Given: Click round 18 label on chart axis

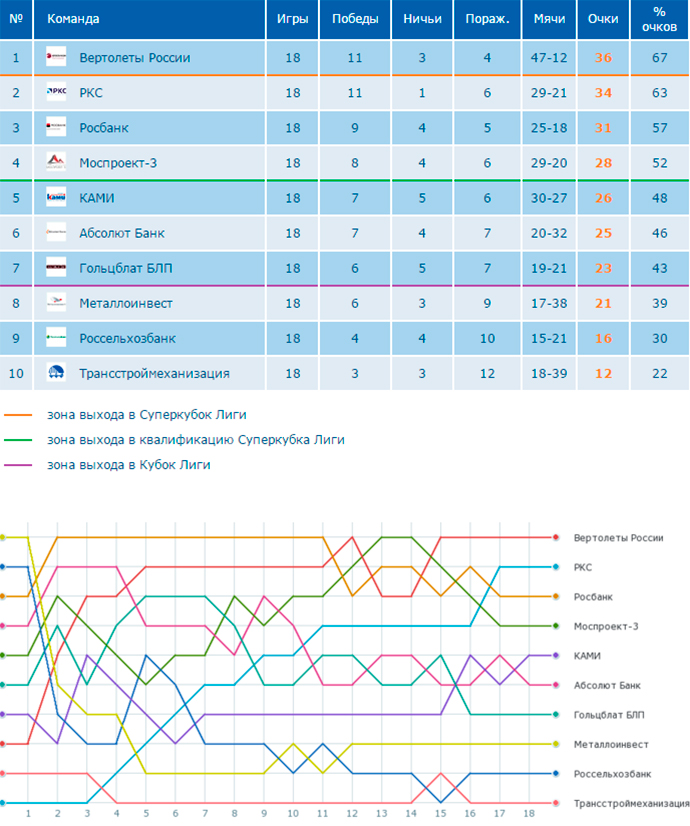Looking at the screenshot, I should click(x=529, y=814).
